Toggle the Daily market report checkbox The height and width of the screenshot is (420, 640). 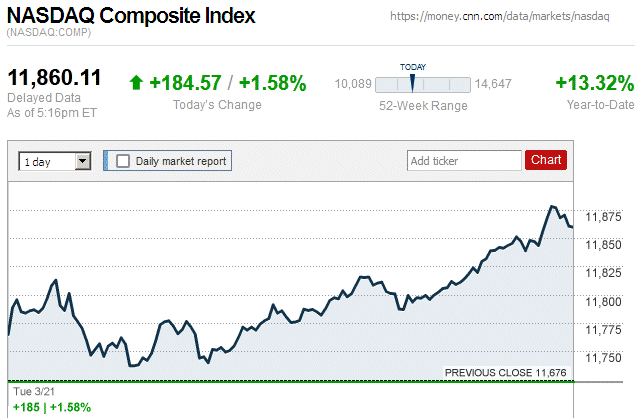pyautogui.click(x=123, y=160)
